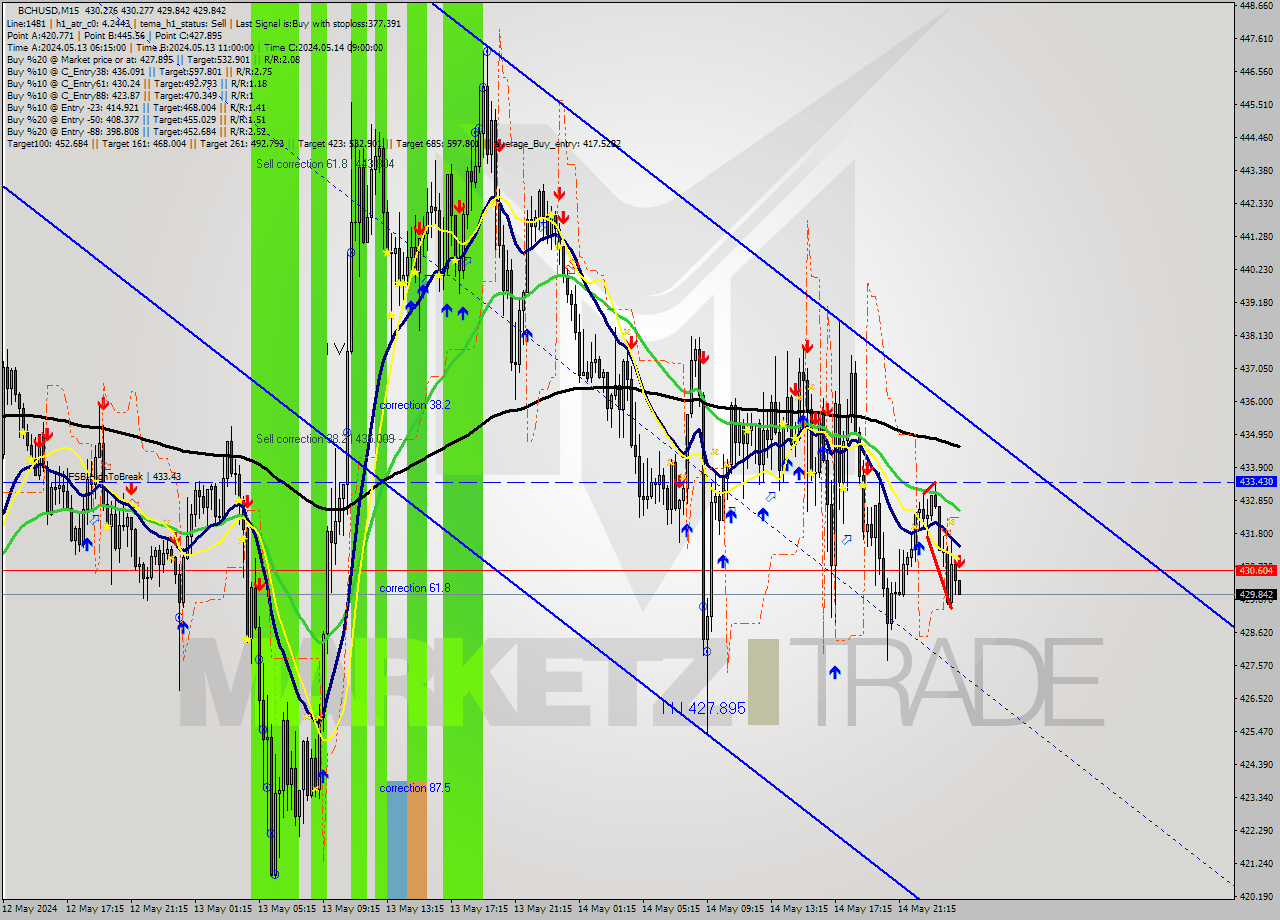Click the '14 May 09:15' time axis label
1280x920 pixels.
(x=735, y=909)
